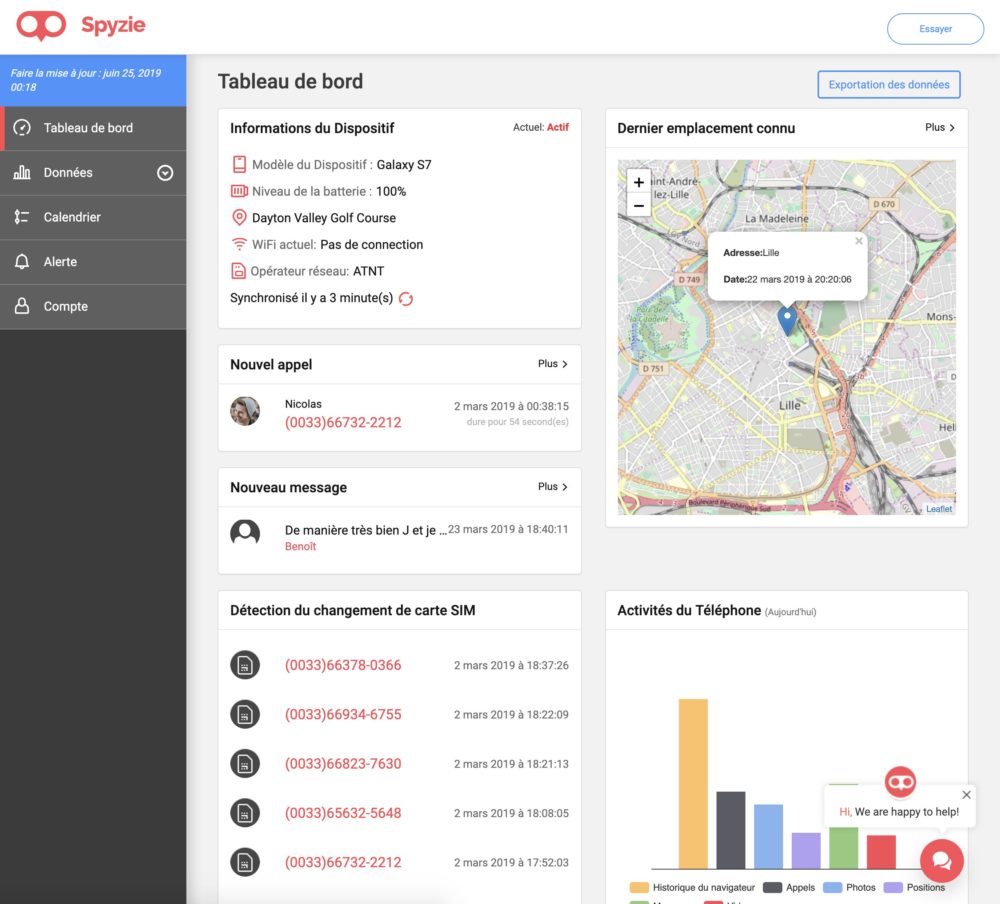Image resolution: width=1000 pixels, height=904 pixels.
Task: Click the Essayer button
Action: pos(935,29)
